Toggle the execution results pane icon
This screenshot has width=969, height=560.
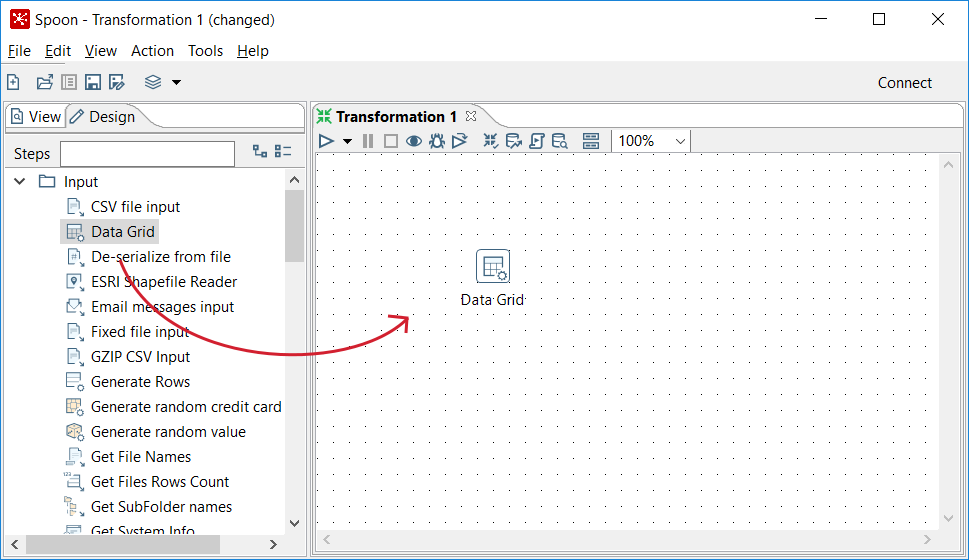591,141
